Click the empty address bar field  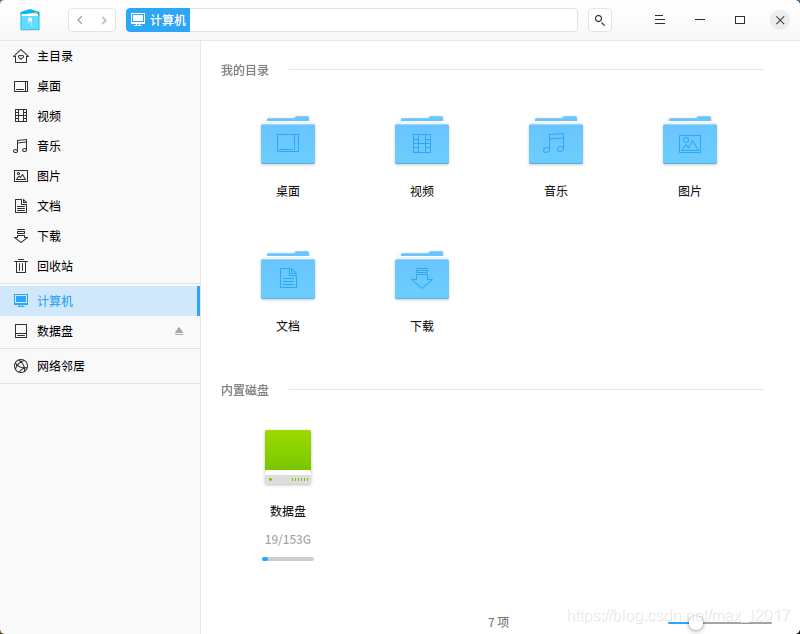[383, 20]
